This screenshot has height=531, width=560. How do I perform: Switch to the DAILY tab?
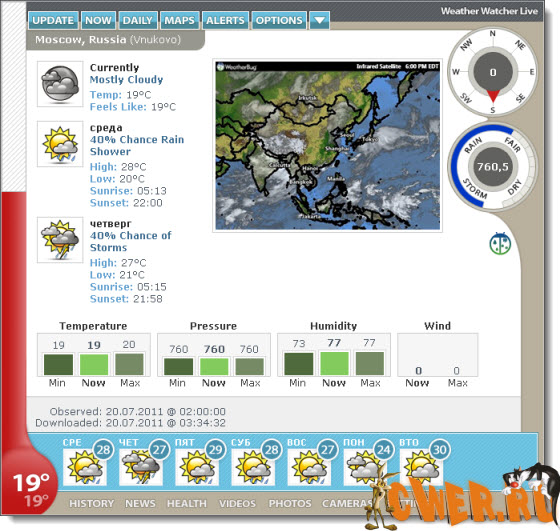tap(138, 20)
